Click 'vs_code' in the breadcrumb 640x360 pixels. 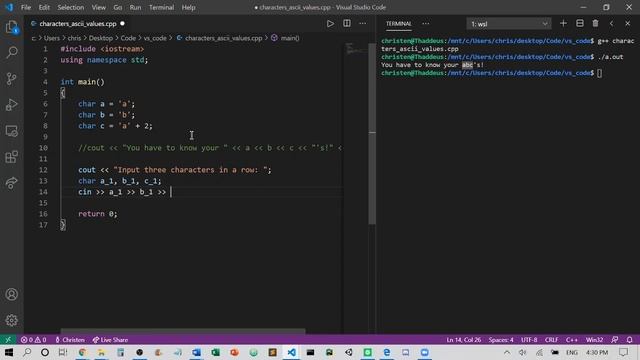(x=155, y=38)
